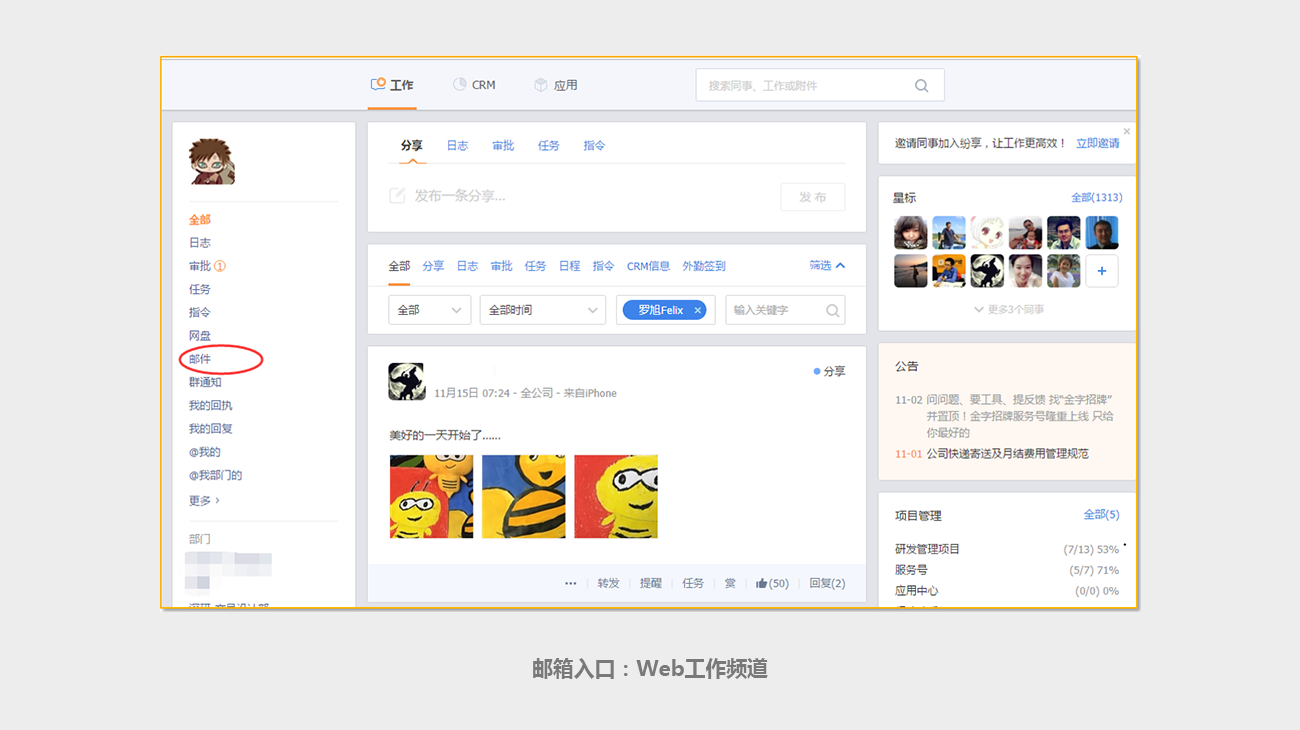The image size is (1300, 730).
Task: Collapse the 筛选 filter panel
Action: point(827,265)
